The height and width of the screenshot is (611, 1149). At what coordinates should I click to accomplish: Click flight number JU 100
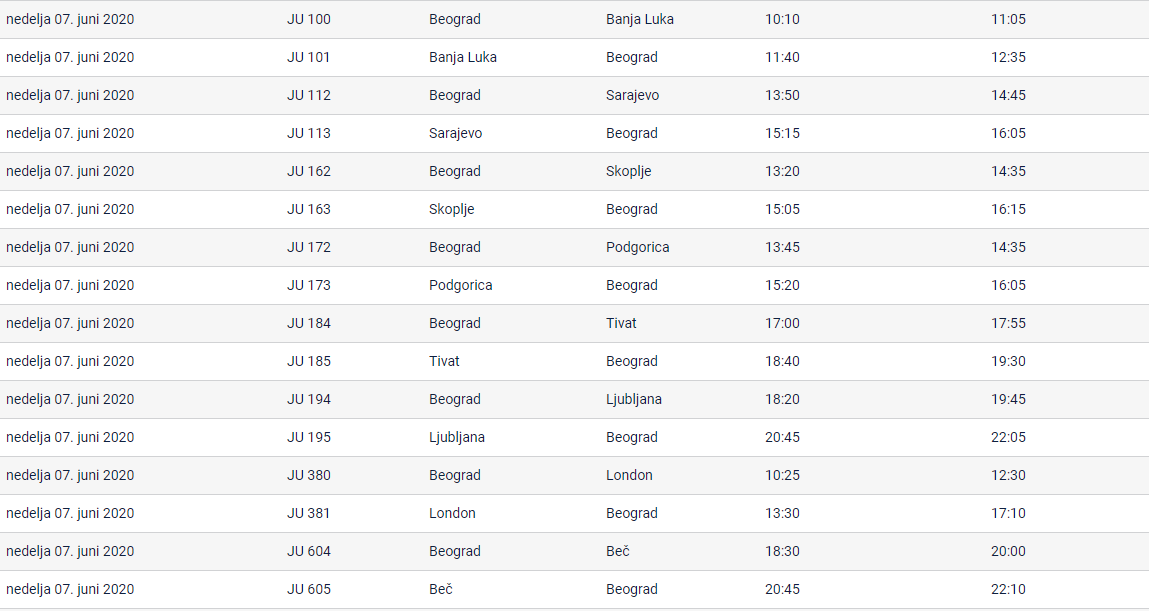[x=309, y=19]
